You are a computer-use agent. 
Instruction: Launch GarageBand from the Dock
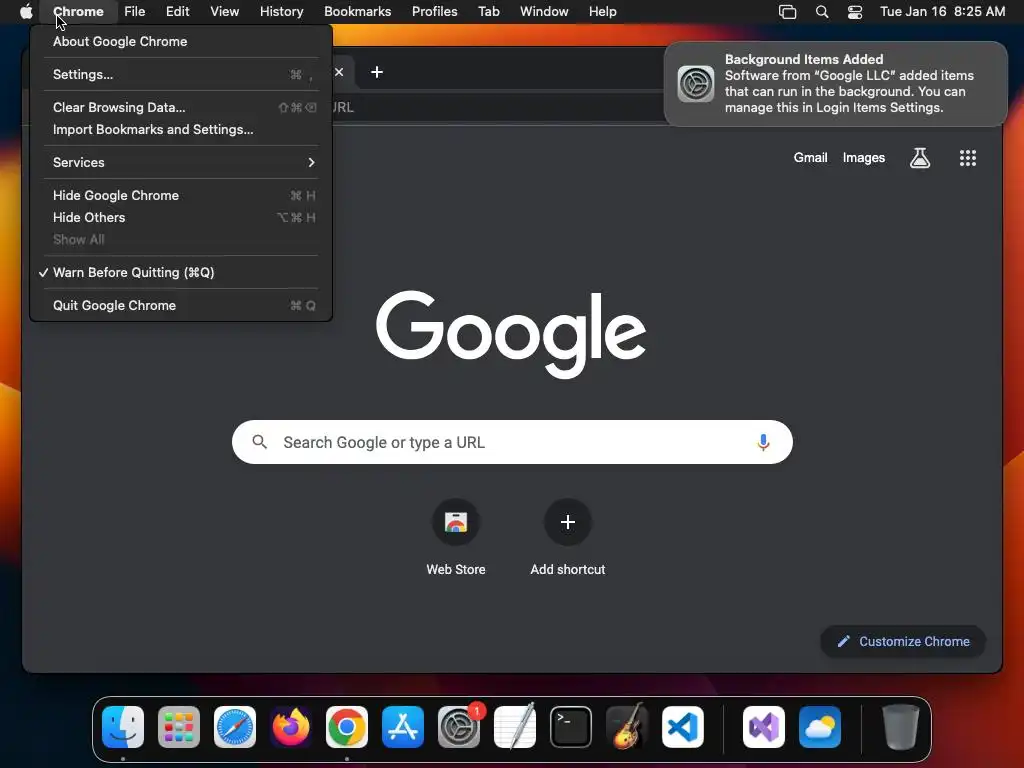coord(627,727)
